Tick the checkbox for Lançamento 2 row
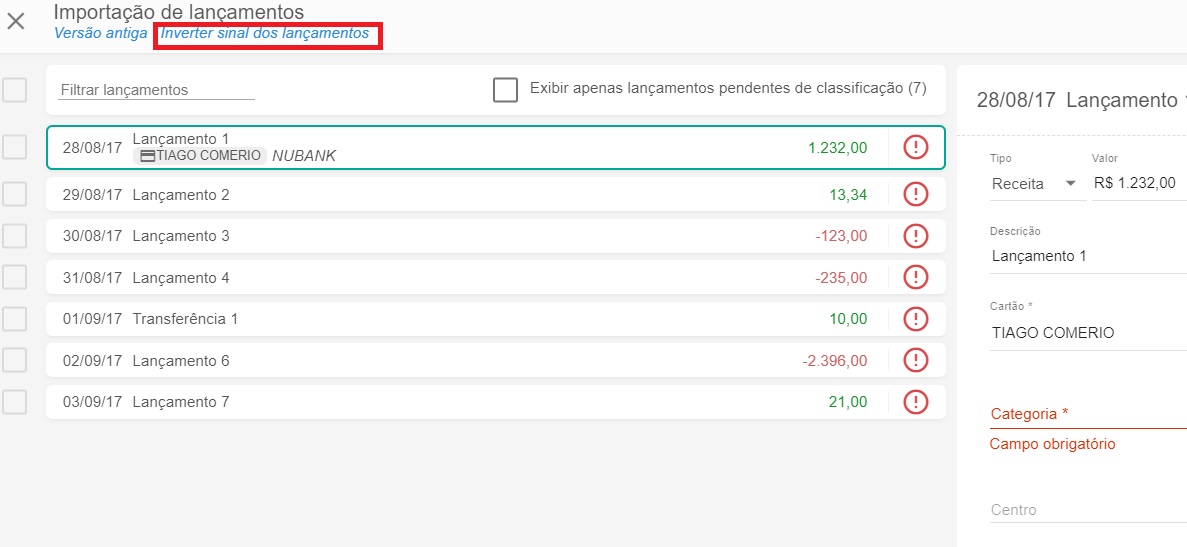 point(14,194)
